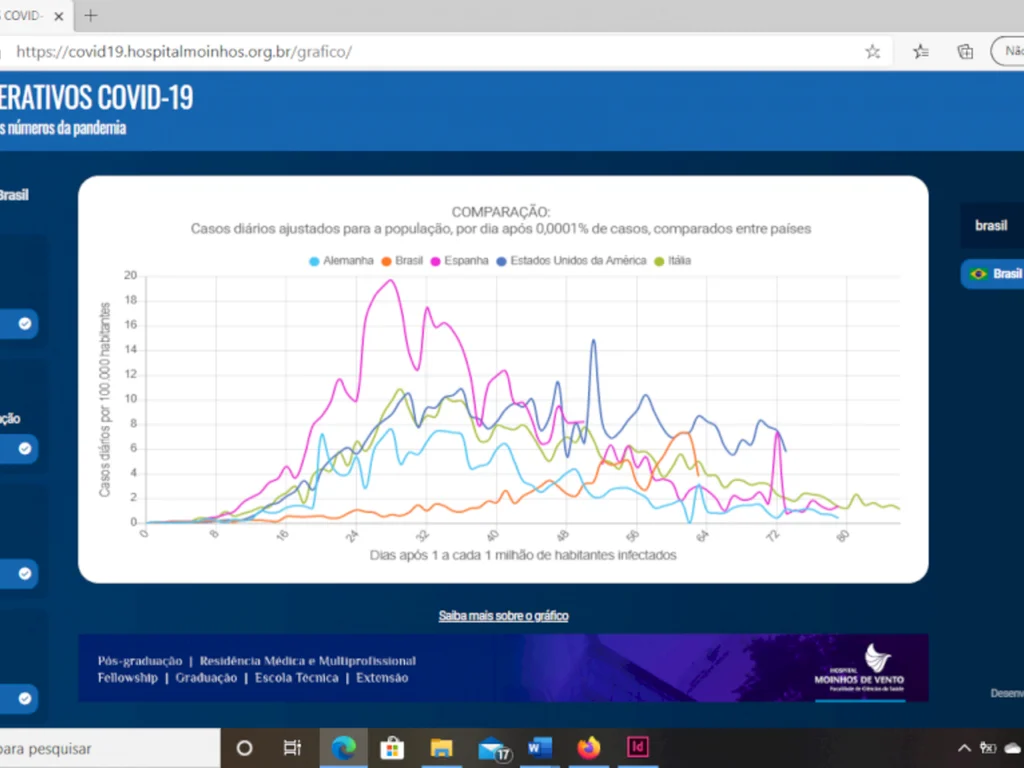Follow the 'Saiba mais sobre o gráfico' link
This screenshot has height=768, width=1024.
tap(503, 615)
